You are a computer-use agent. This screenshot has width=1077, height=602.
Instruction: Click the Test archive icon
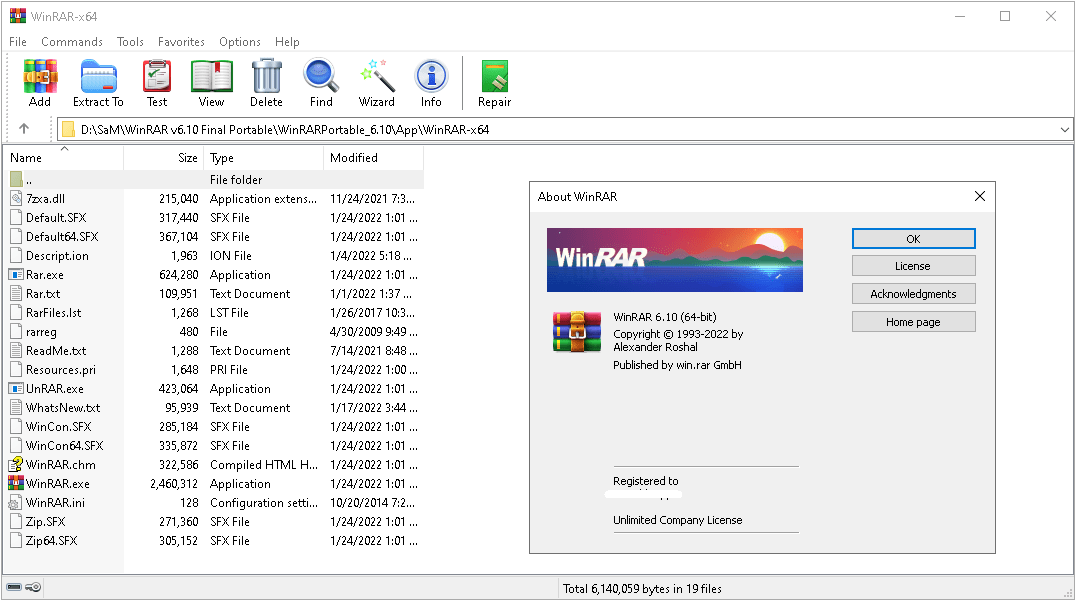click(157, 76)
